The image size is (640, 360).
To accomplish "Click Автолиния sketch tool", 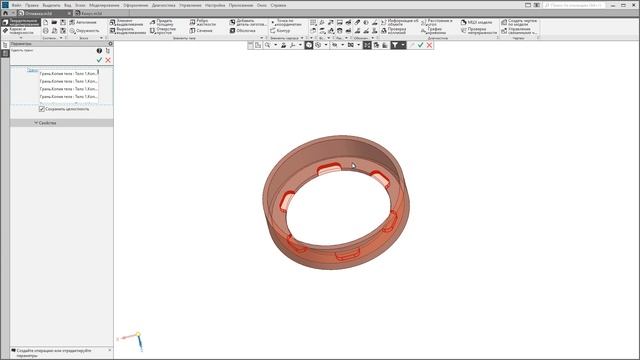I will tap(83, 22).
